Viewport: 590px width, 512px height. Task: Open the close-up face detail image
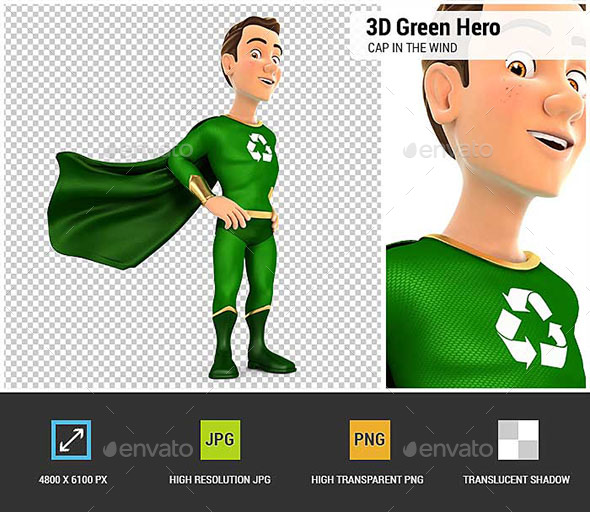coord(486,196)
